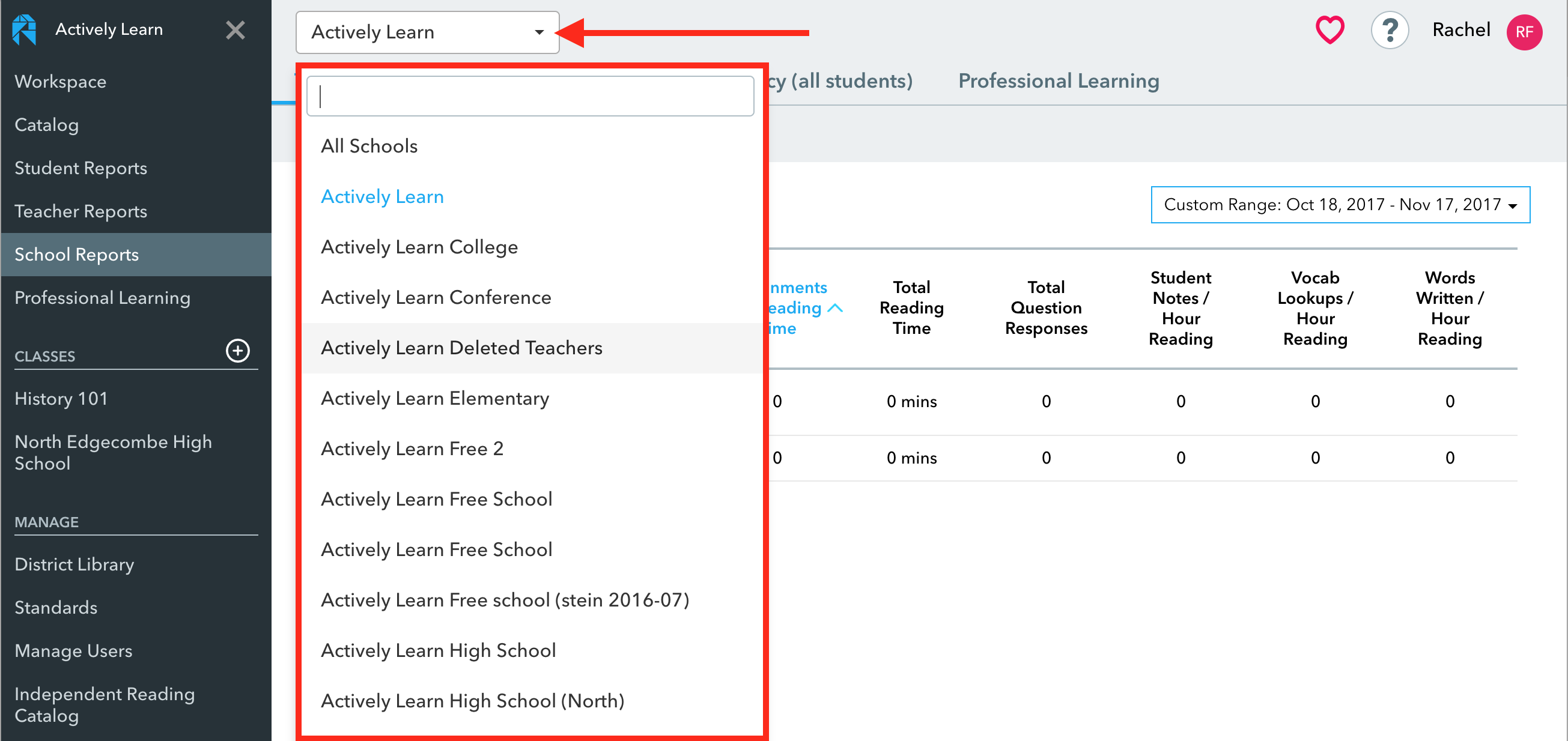
Task: Click the first row's 0 mins cell
Action: 911,402
